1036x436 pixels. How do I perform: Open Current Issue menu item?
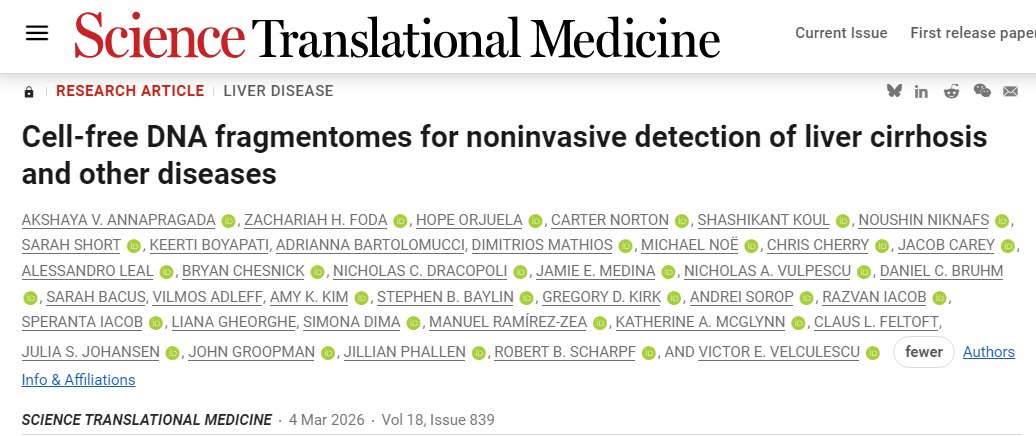(841, 33)
